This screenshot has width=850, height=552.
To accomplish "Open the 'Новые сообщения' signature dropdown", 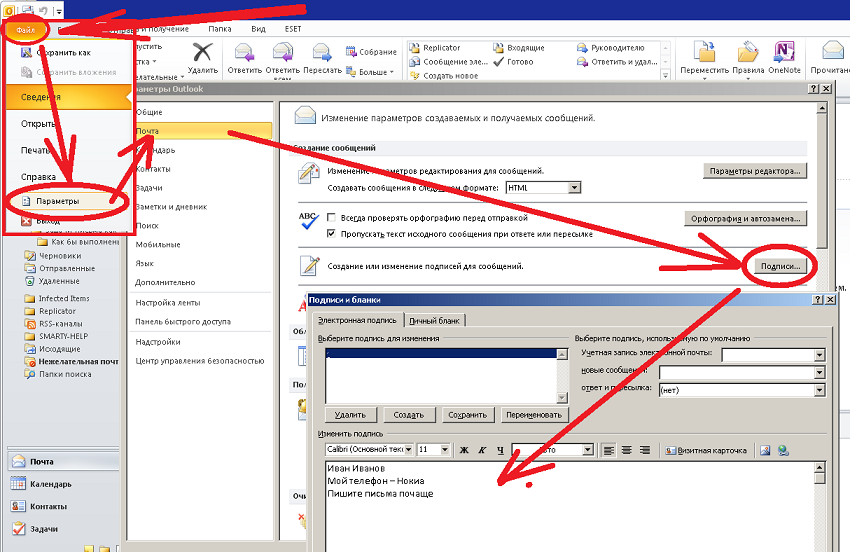I will click(819, 373).
